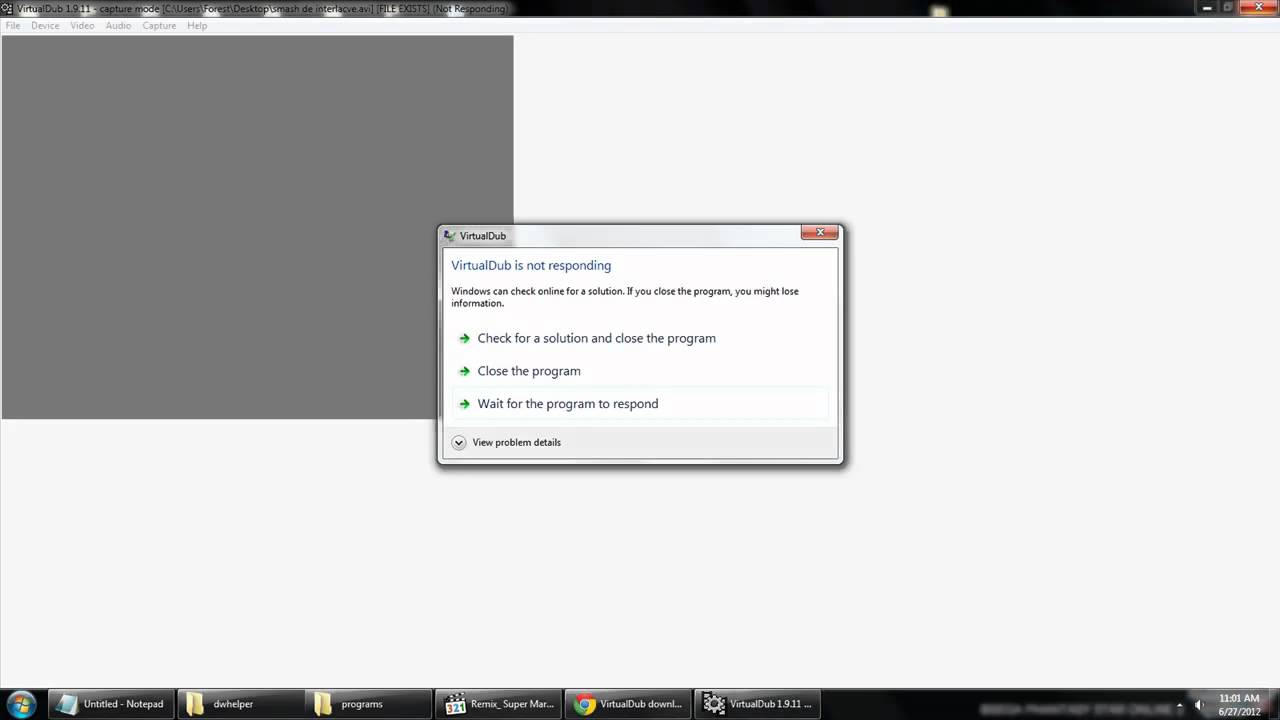This screenshot has width=1280, height=720.
Task: Open the File menu in VirtualDub
Action: (x=13, y=25)
